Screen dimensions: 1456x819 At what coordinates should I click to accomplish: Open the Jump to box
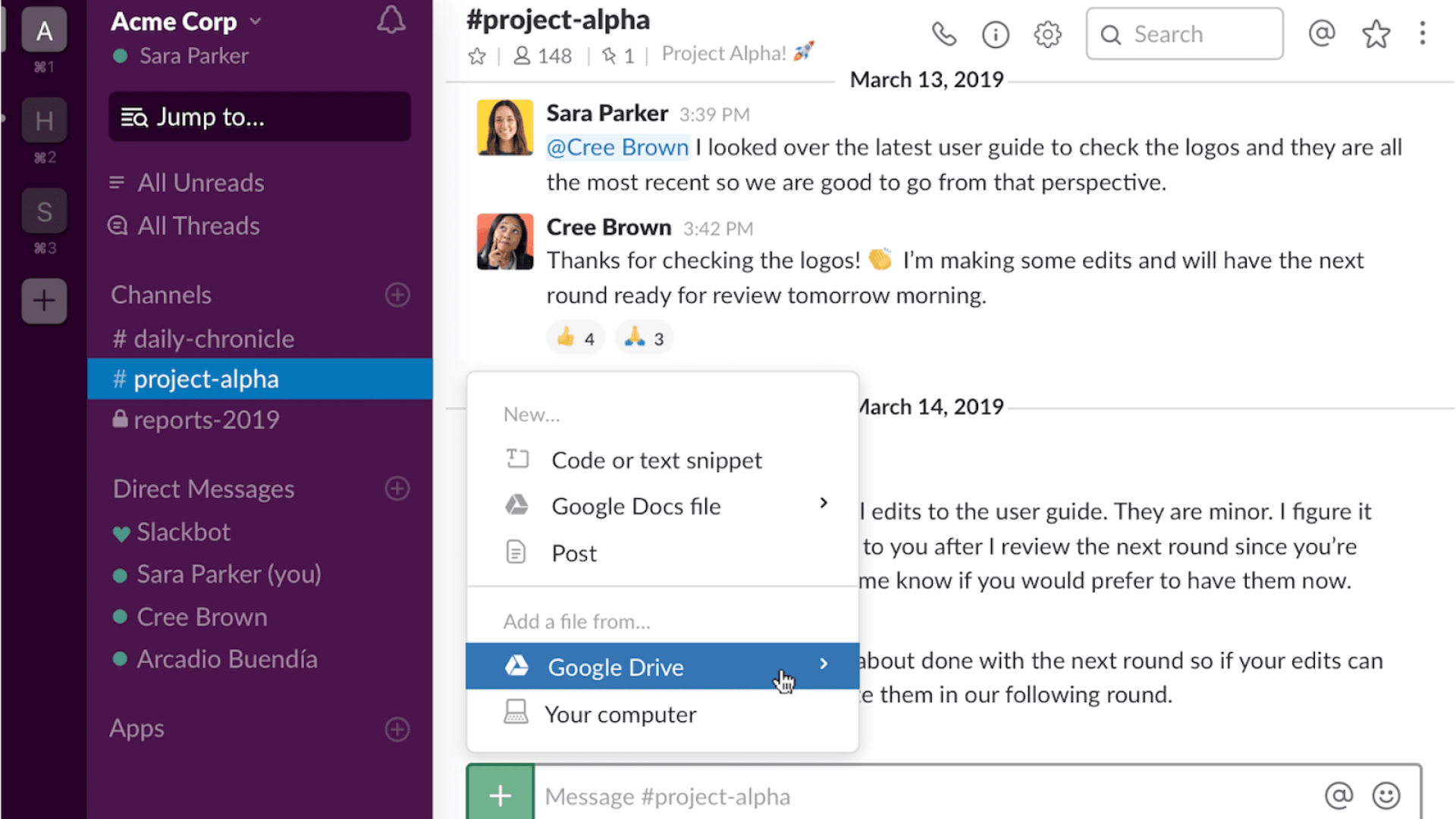pos(259,117)
